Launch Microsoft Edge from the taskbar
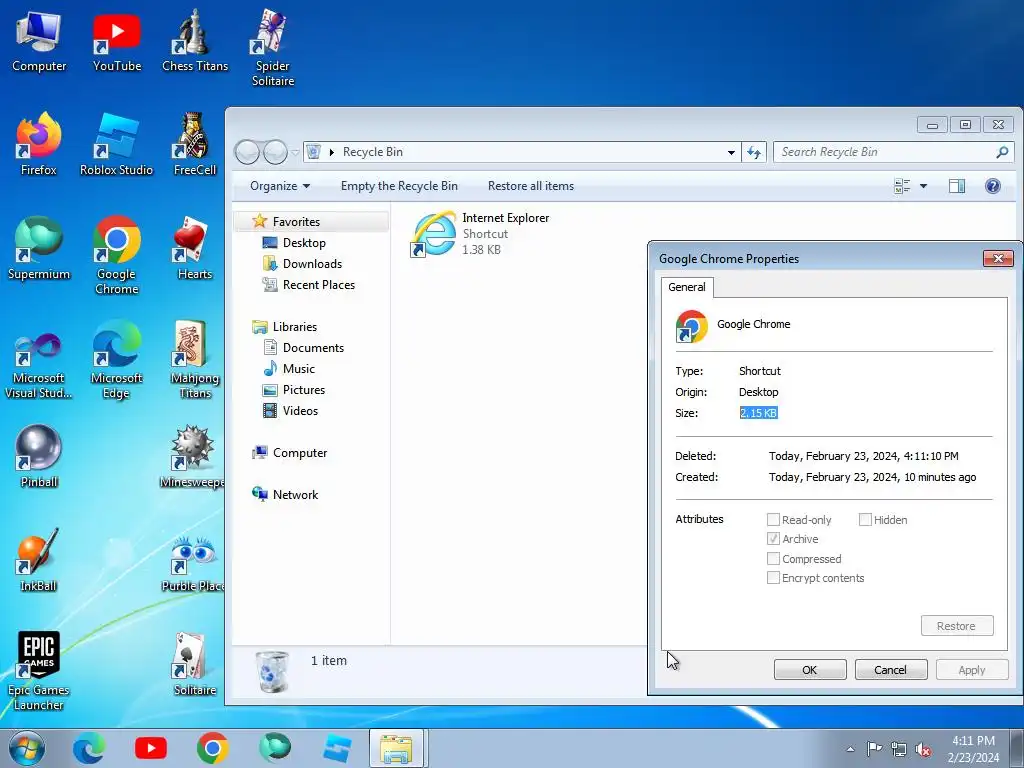This screenshot has height=768, width=1024. [89, 748]
